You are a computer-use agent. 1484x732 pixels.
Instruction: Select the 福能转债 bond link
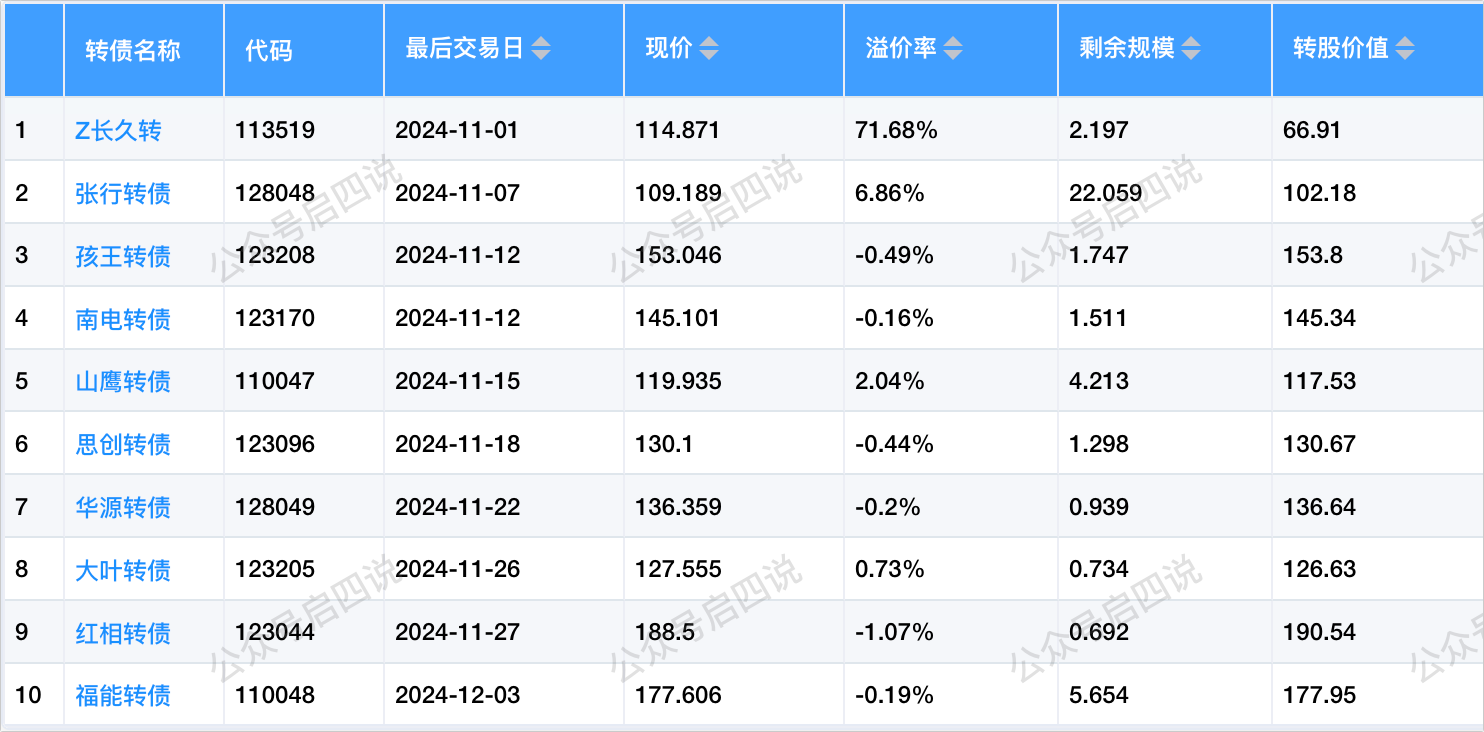(123, 695)
